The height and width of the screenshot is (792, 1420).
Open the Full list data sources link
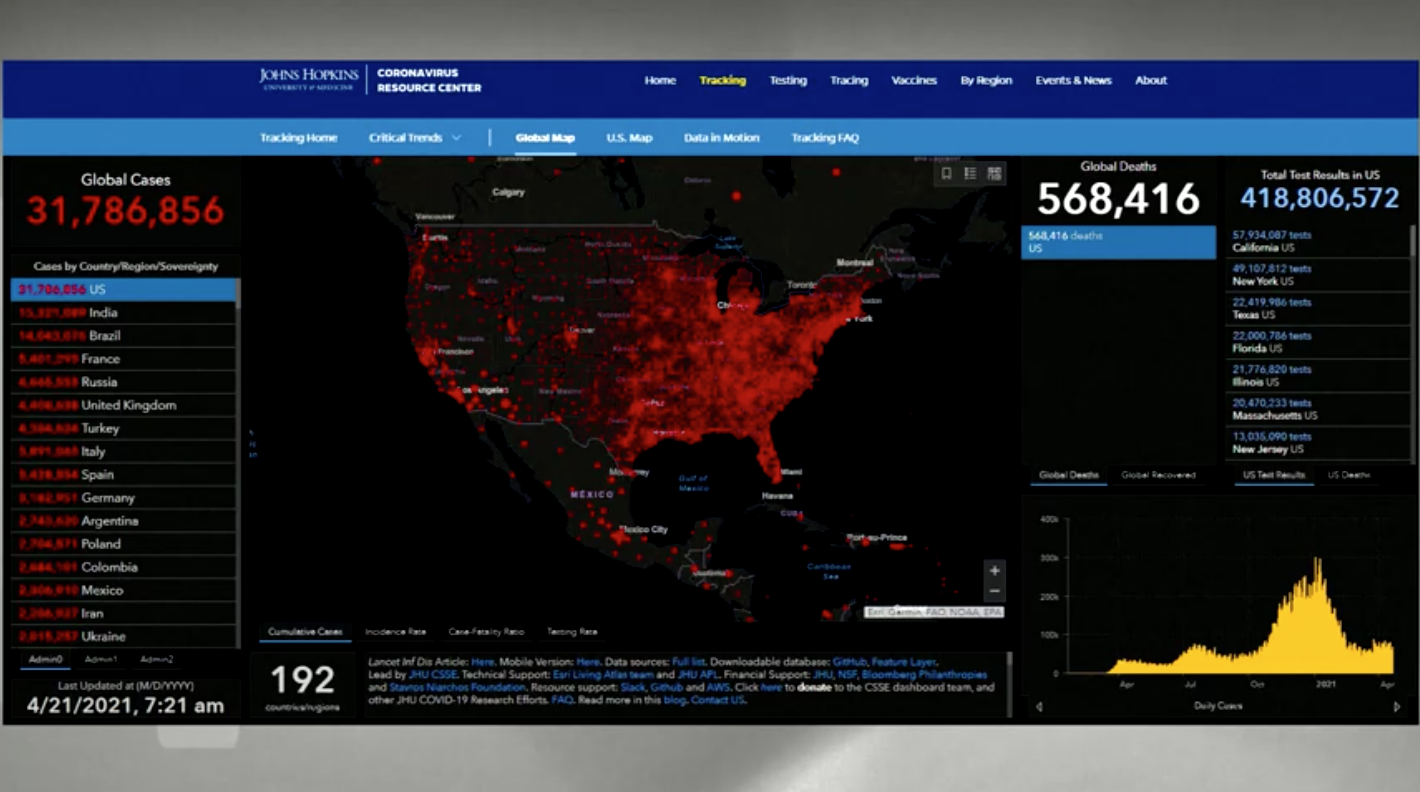688,662
